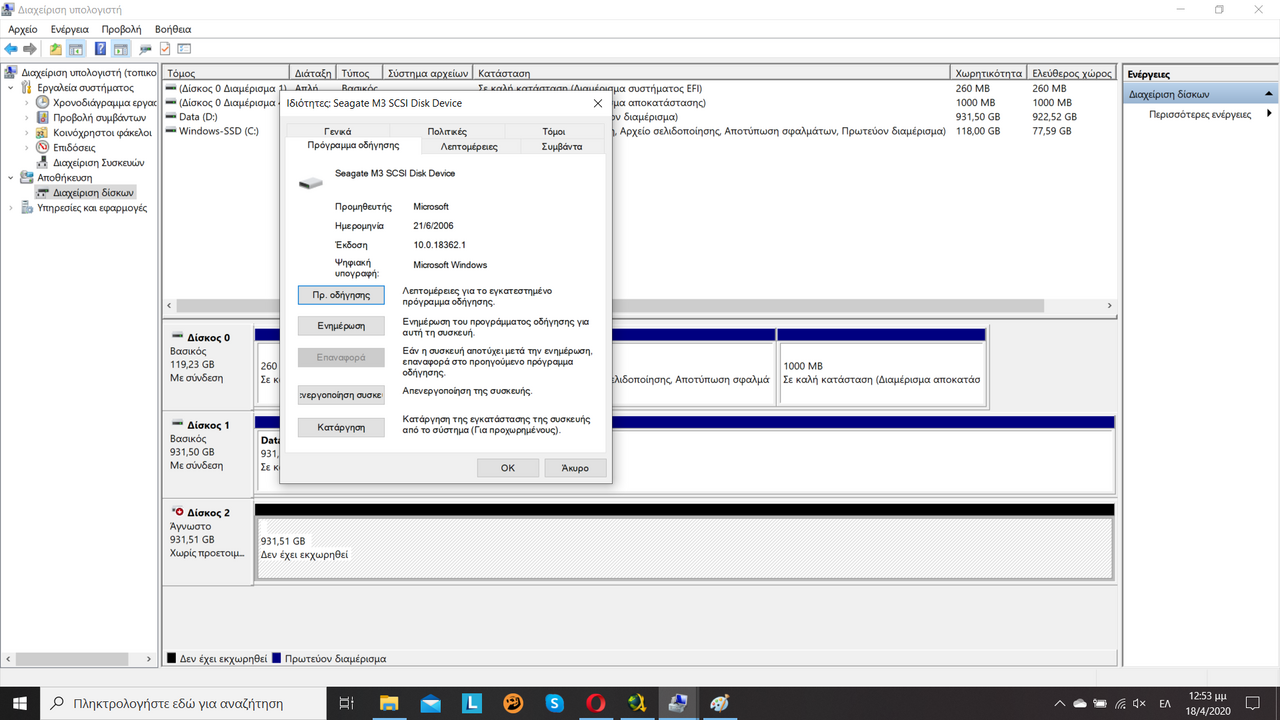The width and height of the screenshot is (1280, 720).
Task: Expand the Υπηρεσίες και εφαρμογές node arrow
Action: 11,208
